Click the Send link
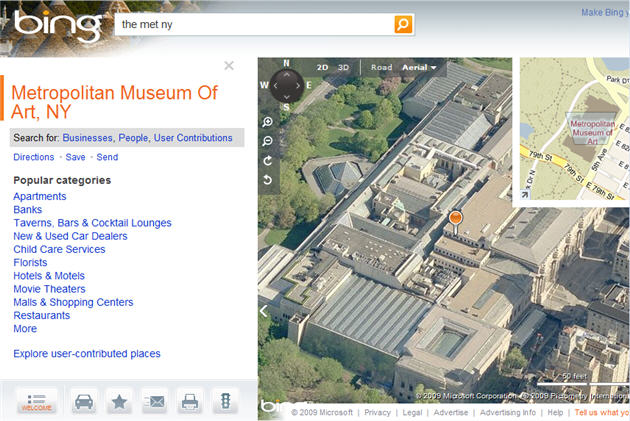This screenshot has width=630, height=421. tap(107, 157)
